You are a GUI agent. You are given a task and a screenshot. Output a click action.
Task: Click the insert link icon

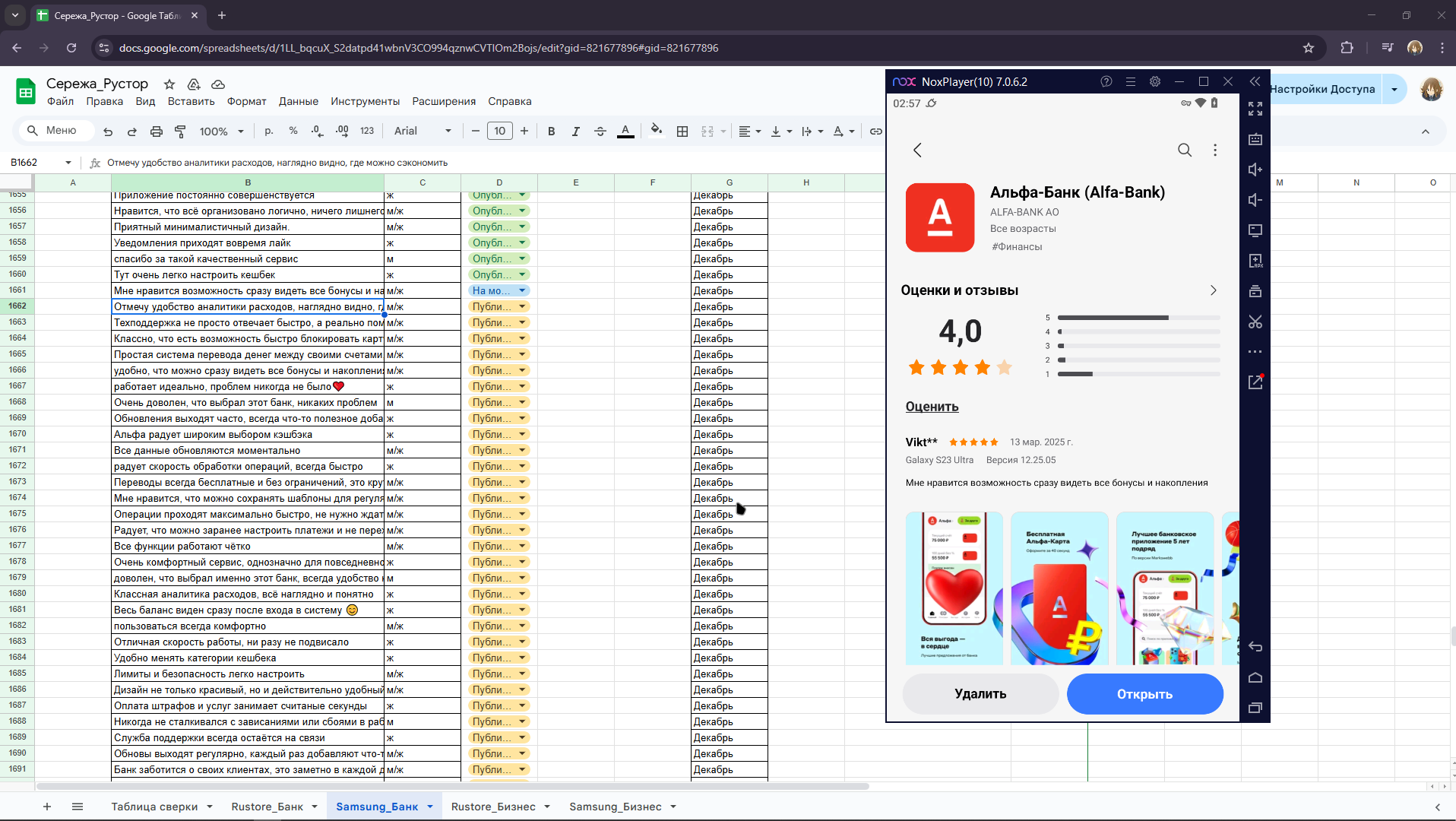tap(875, 131)
